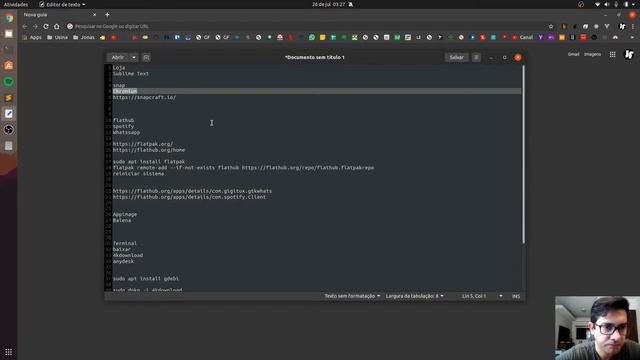Open the Apps bookmark shortcut
640x360 pixels.
coord(32,37)
